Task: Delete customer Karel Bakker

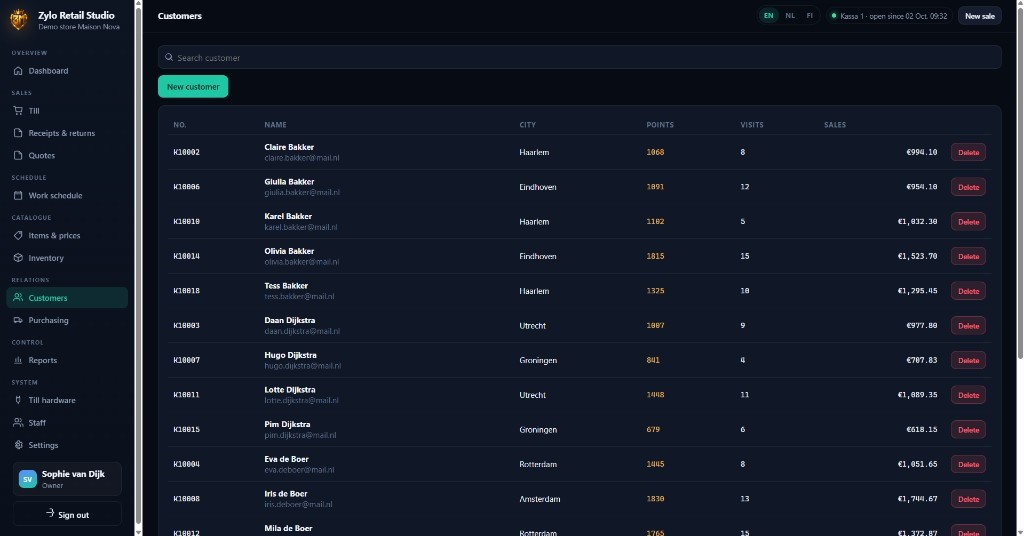Action: pyautogui.click(x=968, y=221)
